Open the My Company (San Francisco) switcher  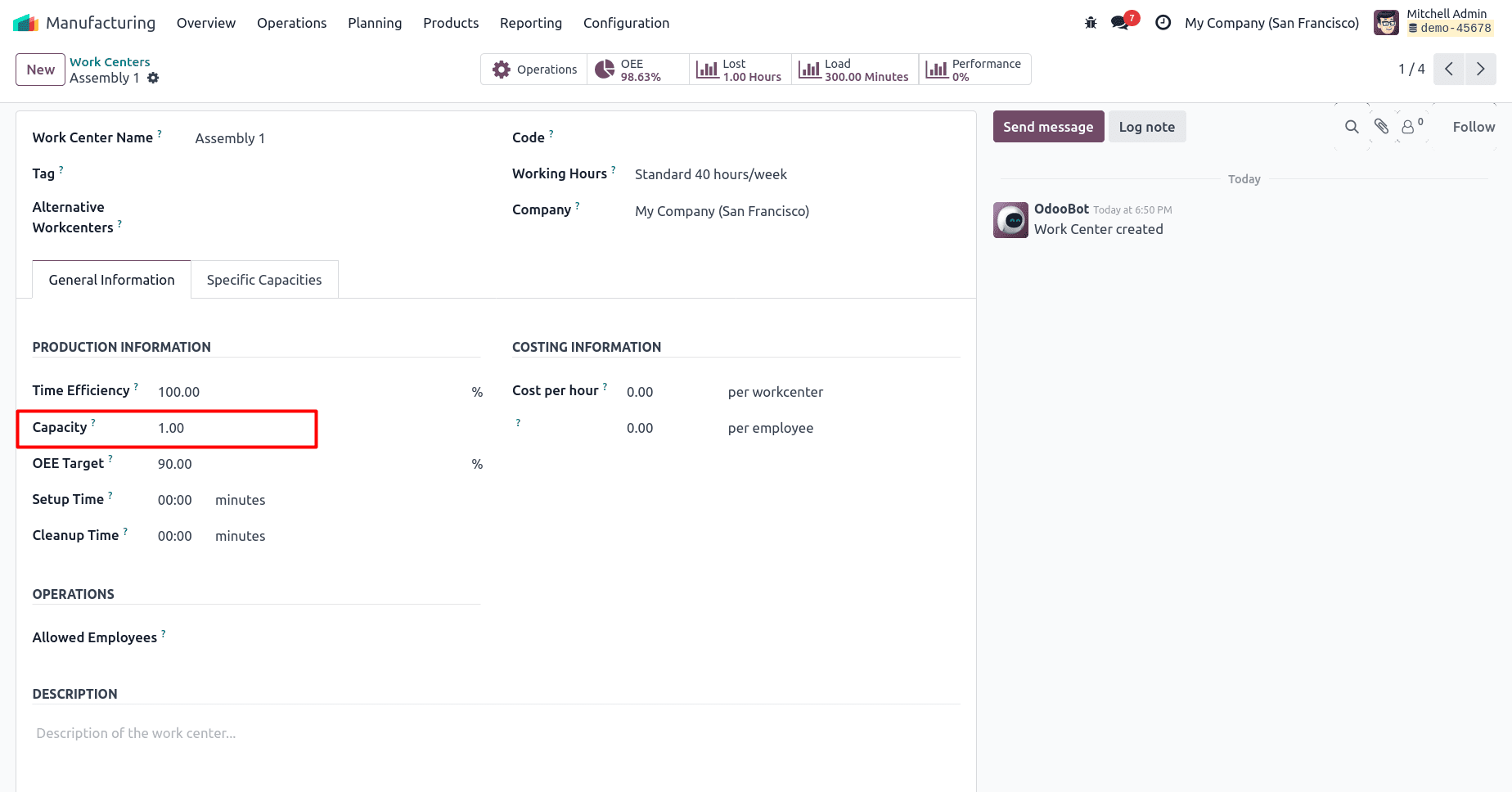tap(1271, 23)
